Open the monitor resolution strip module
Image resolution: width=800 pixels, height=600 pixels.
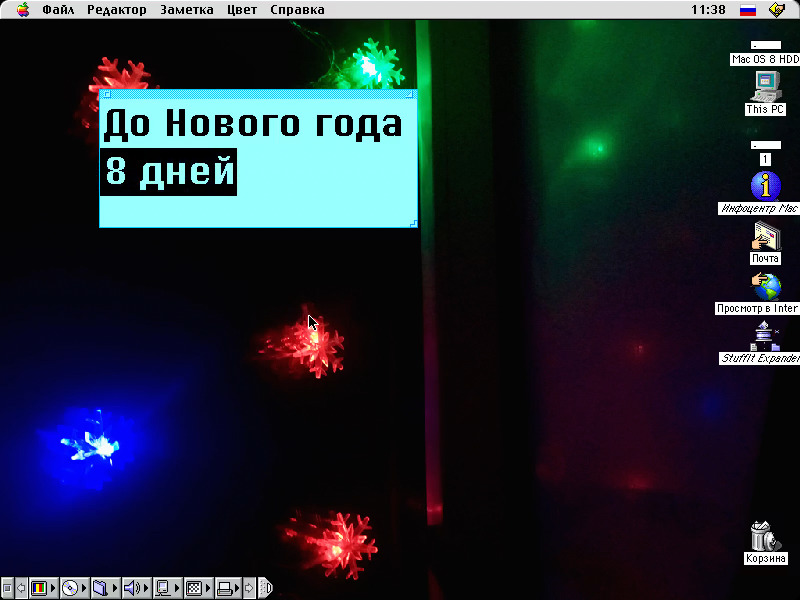pyautogui.click(x=193, y=589)
